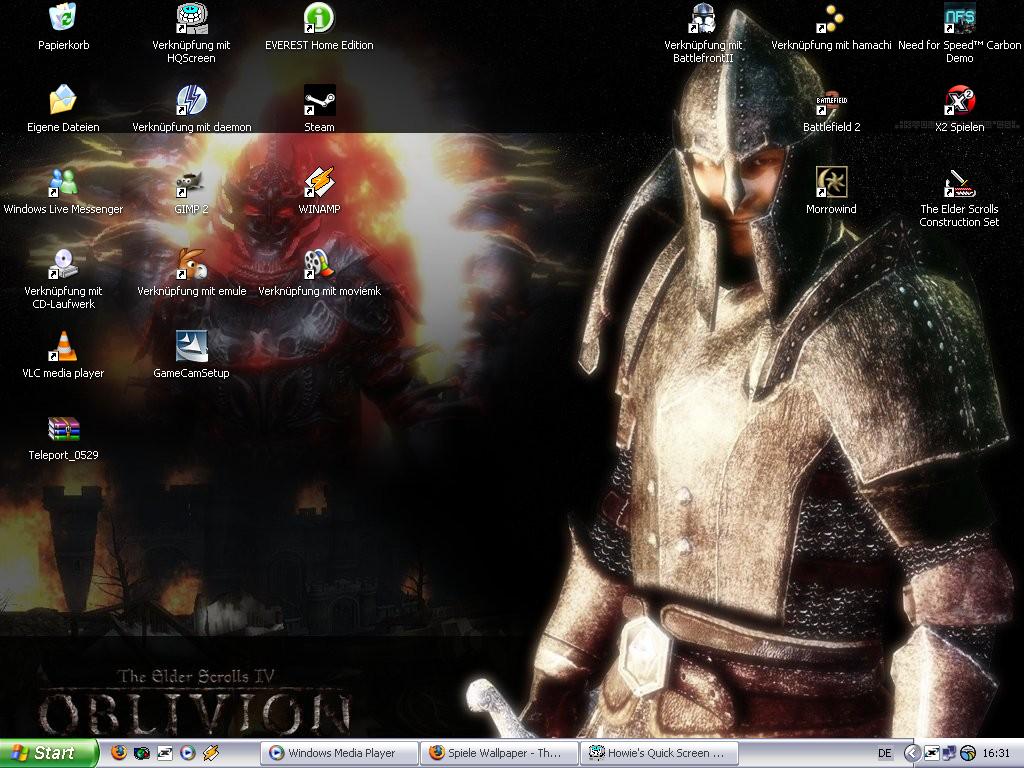Click the 16:31 taskbar clock

996,753
